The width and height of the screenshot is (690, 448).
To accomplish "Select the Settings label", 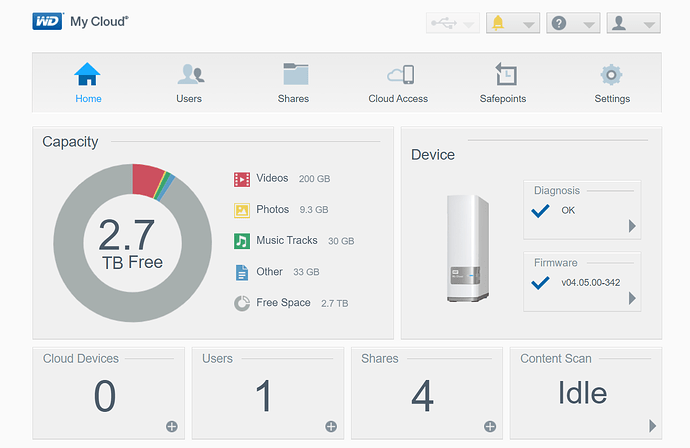I will (612, 99).
